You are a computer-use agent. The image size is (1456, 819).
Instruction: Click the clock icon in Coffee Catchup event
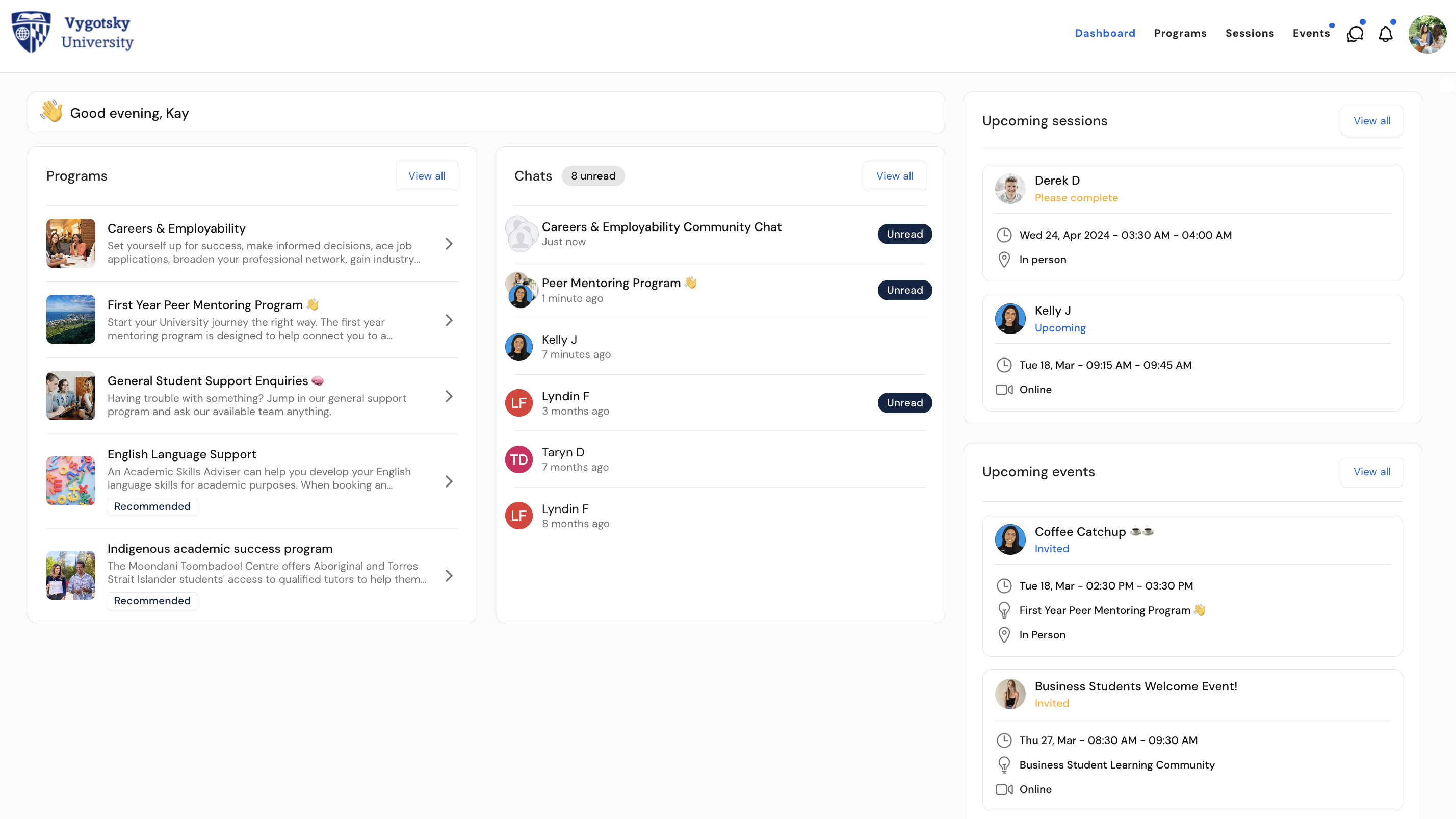(1004, 585)
